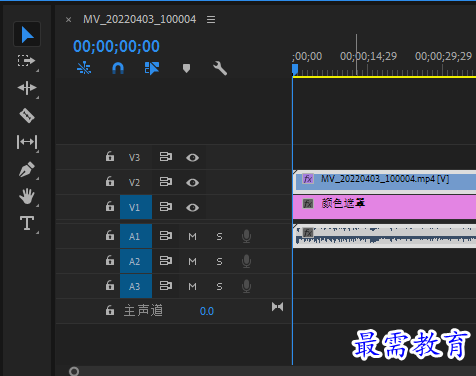Toggle sync lock on A2
This screenshot has width=476, height=376.
pos(166,261)
